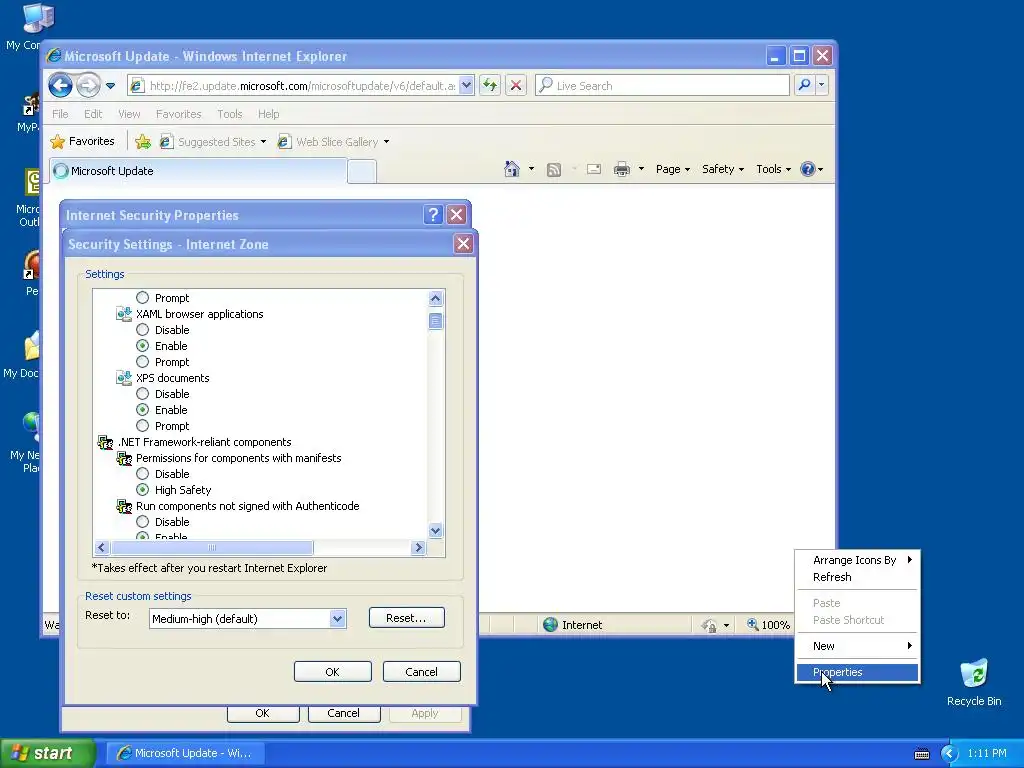Open search provider dropdown next to Live Search

(822, 85)
